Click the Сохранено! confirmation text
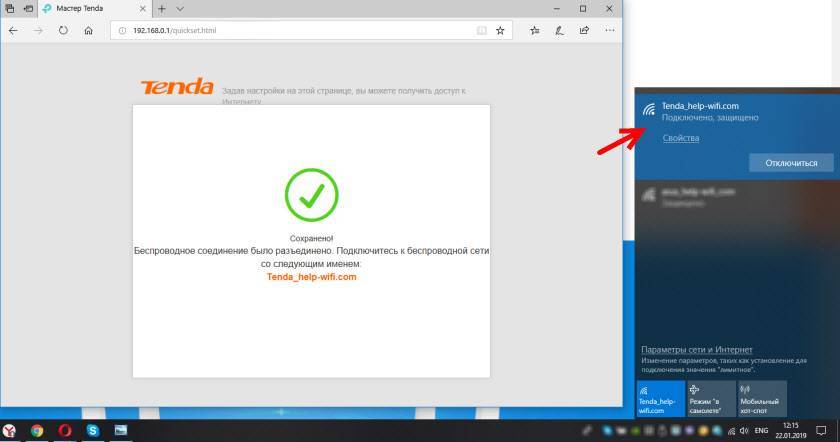 point(311,238)
